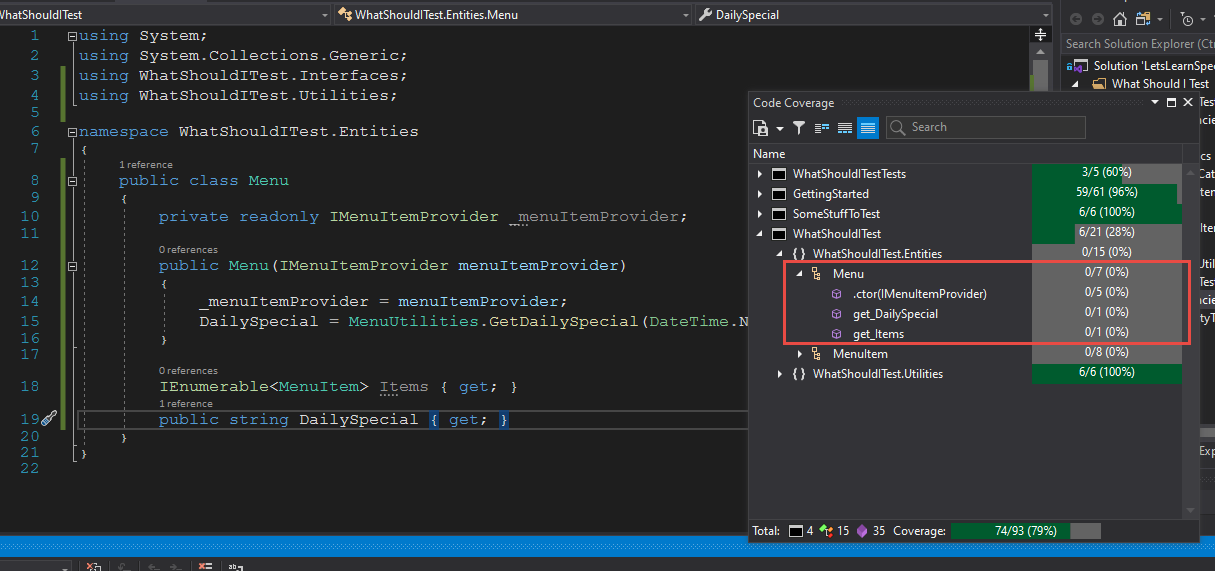Expand the WhatShouldITest.Utilities namespace node

click(781, 374)
